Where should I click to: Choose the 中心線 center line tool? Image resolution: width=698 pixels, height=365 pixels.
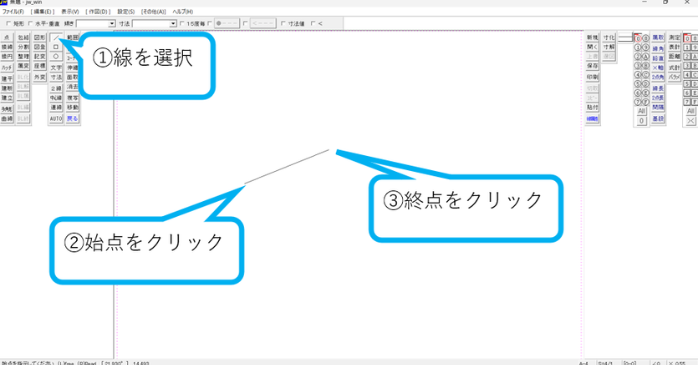(x=56, y=98)
